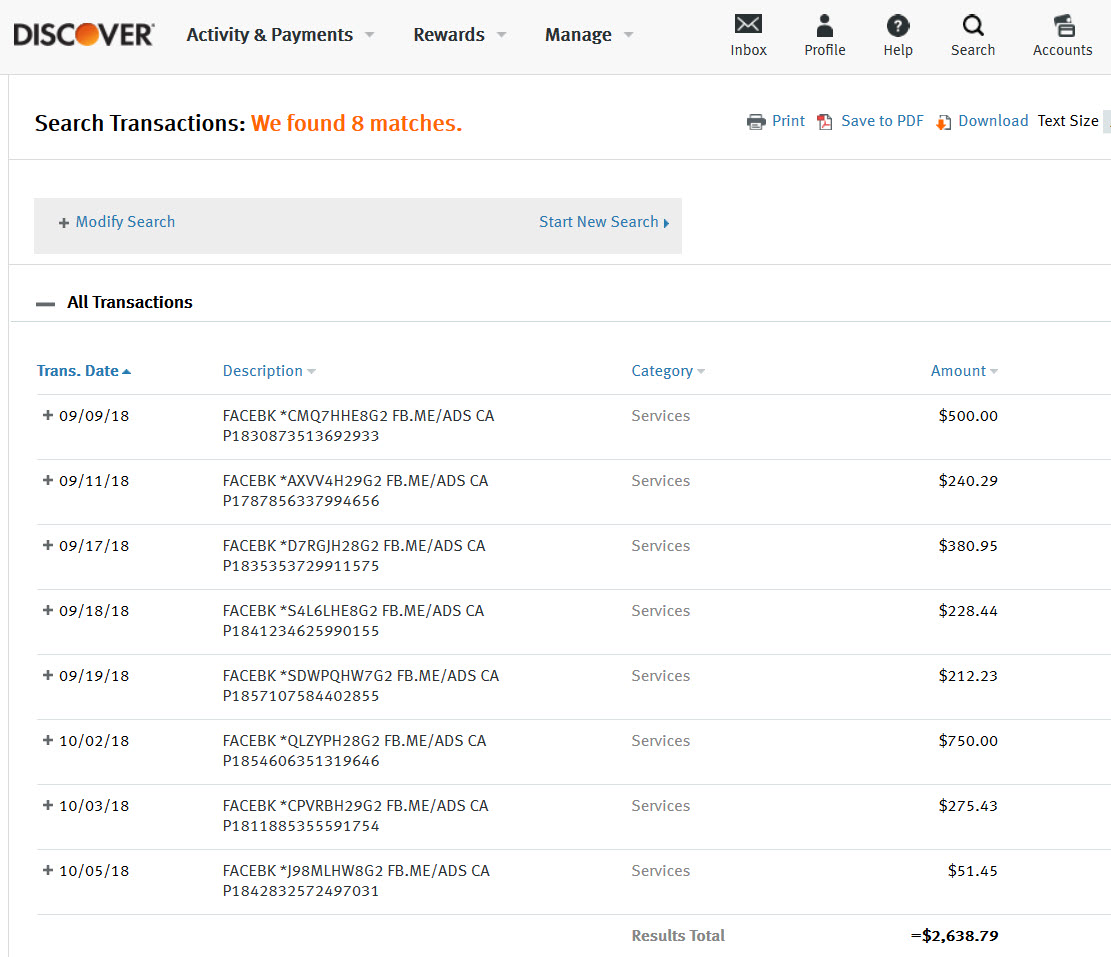The image size is (1111, 957).
Task: Click FACEBK *D7RGJH28G2 description
Action: click(x=354, y=556)
